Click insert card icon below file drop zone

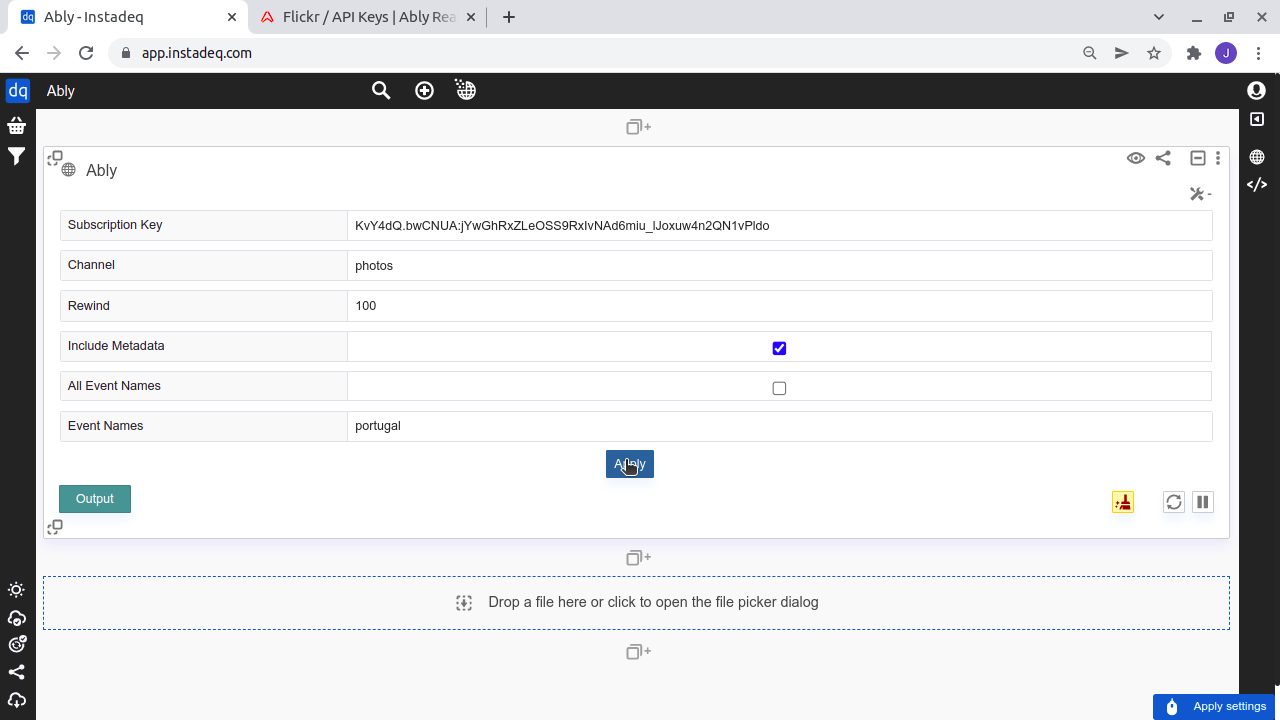pyautogui.click(x=638, y=652)
